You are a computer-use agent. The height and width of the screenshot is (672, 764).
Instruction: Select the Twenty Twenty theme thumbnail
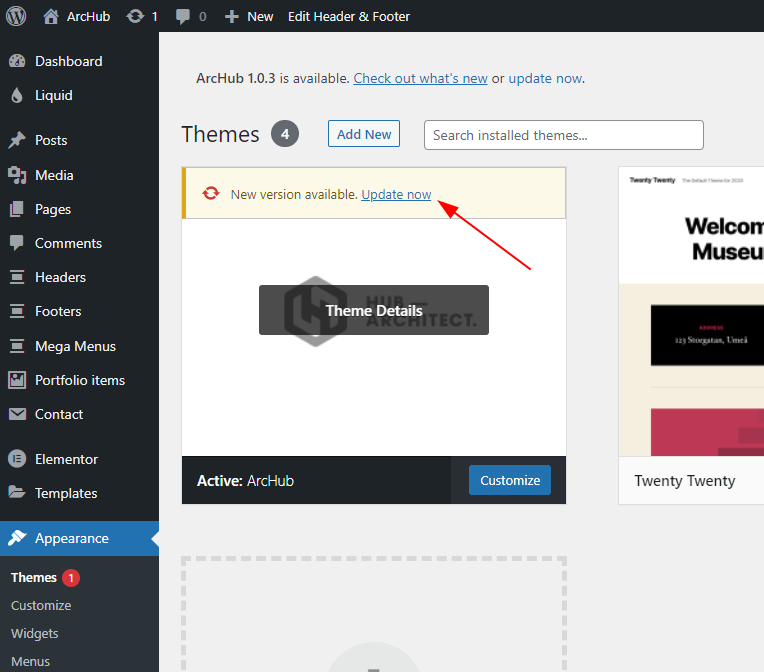point(691,311)
